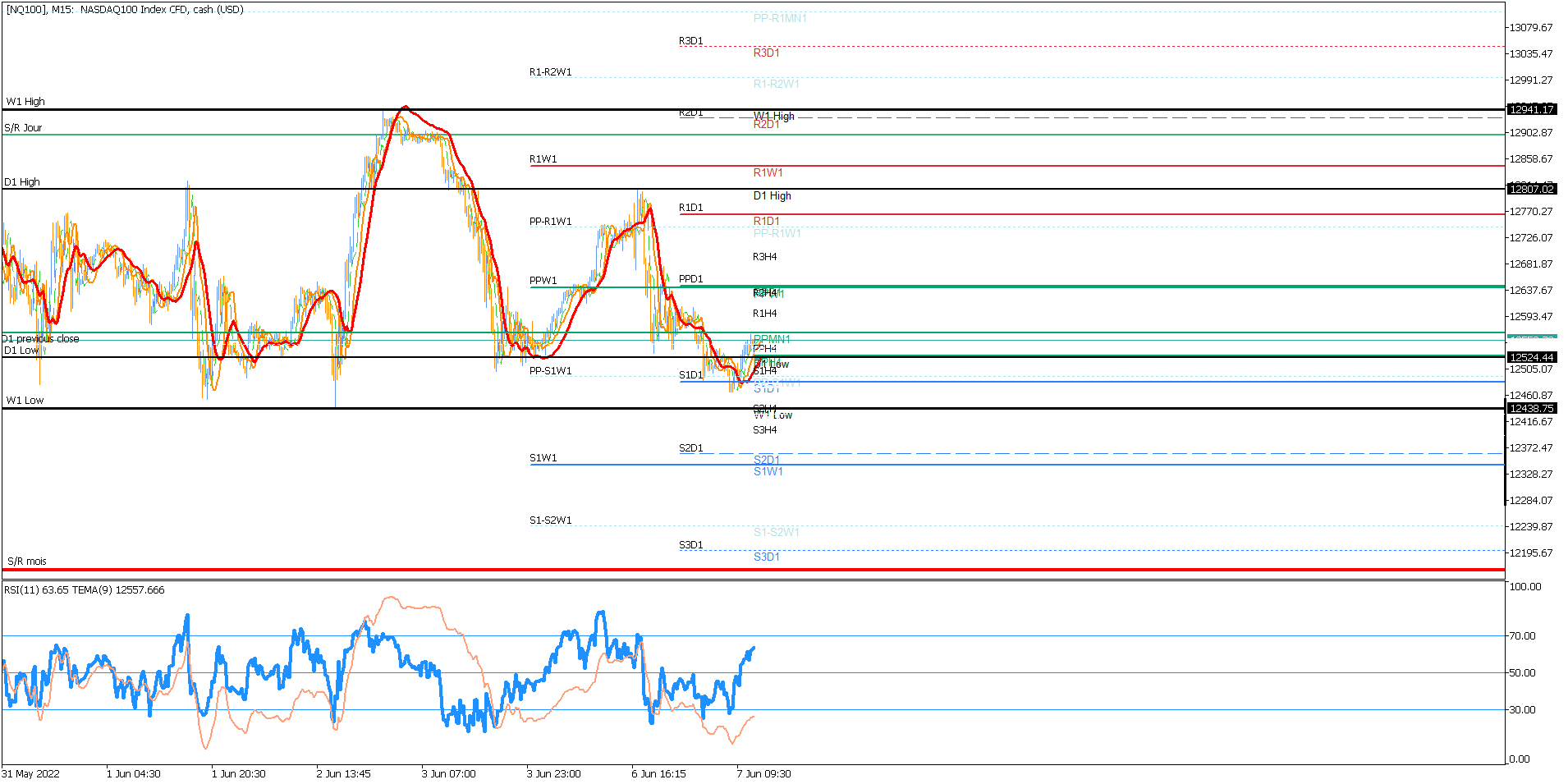Image resolution: width=1568 pixels, height=784 pixels.
Task: Click the NQ100 M15 chart title text
Action: (x=125, y=10)
